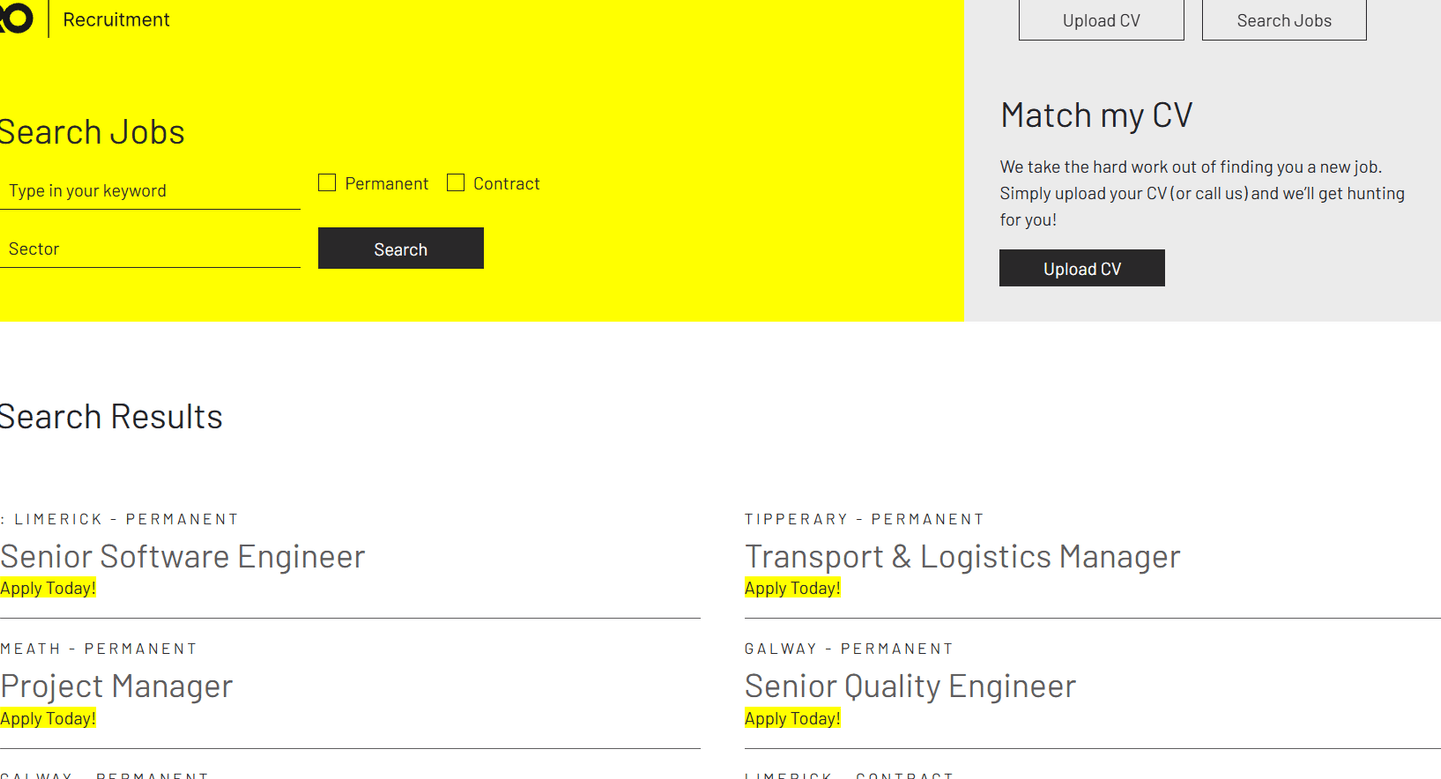Open the Project Manager job listing
The height and width of the screenshot is (779, 1441).
click(116, 686)
